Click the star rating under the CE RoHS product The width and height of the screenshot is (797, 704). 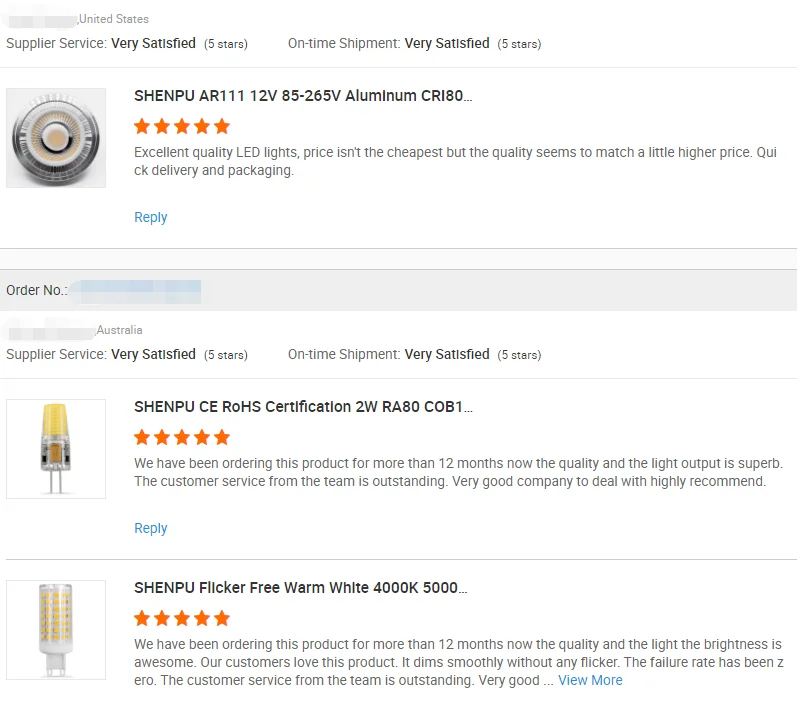(x=182, y=438)
